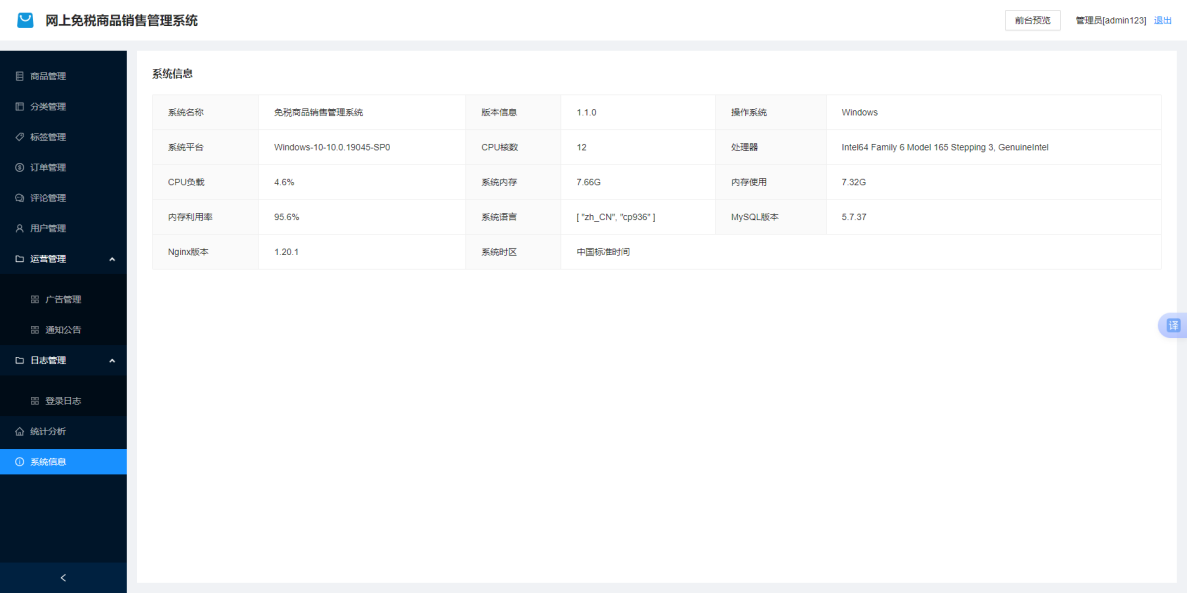Click the CPU核数 value 12
This screenshot has width=1187, height=593.
point(581,147)
